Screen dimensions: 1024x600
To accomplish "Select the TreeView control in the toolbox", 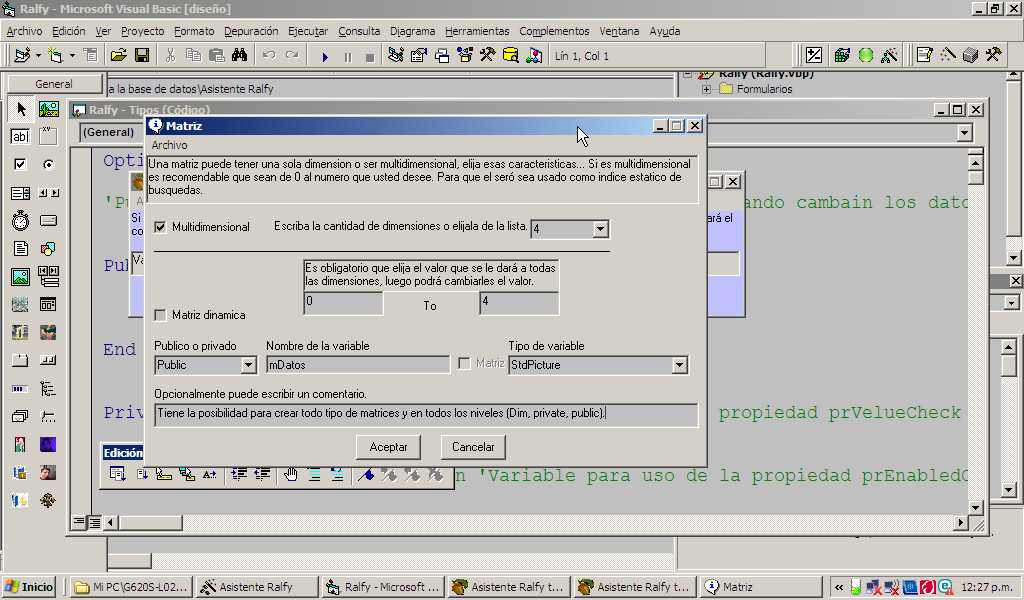I will tap(48, 389).
